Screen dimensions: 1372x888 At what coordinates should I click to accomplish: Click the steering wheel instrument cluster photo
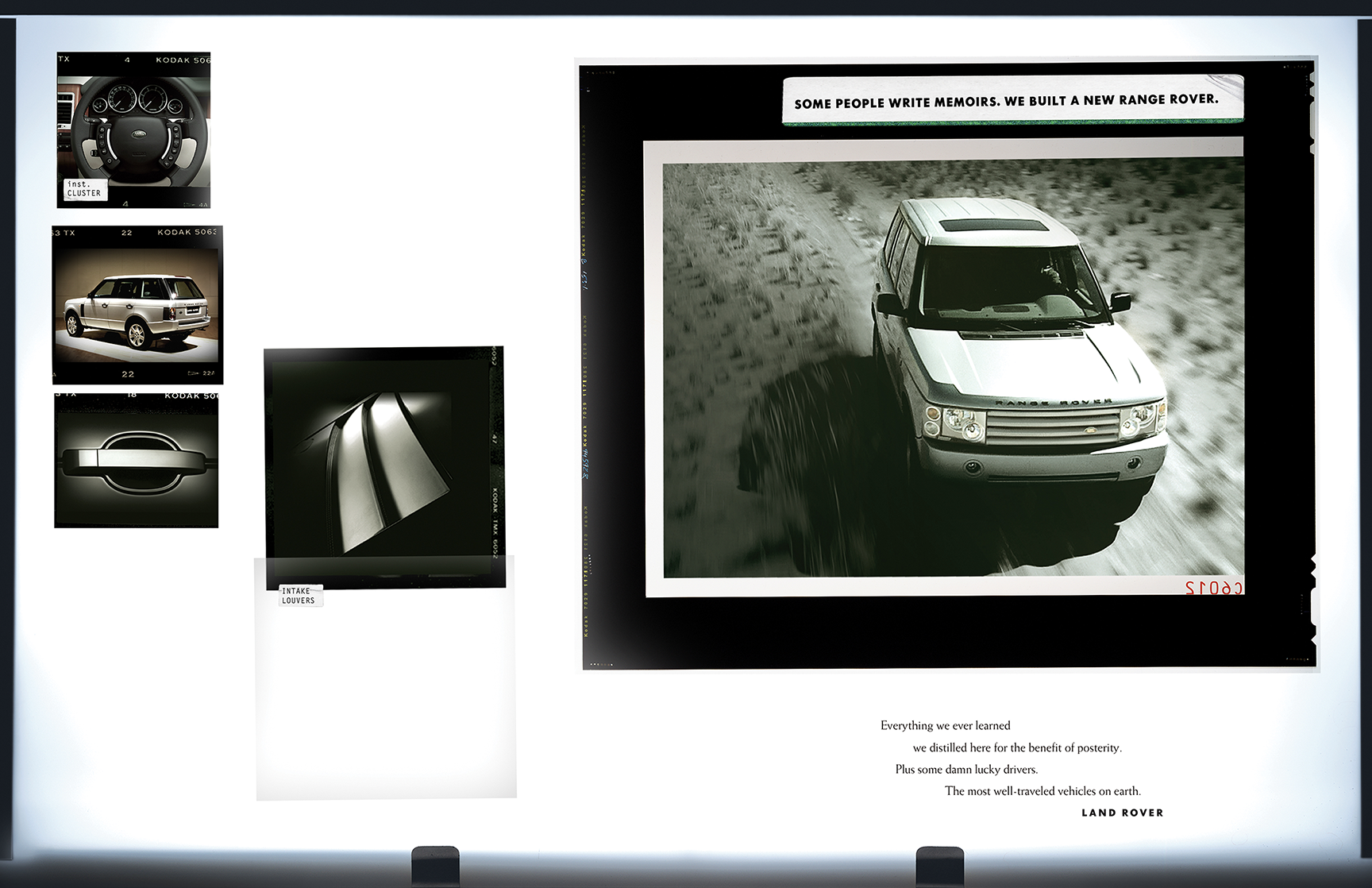pyautogui.click(x=133, y=131)
